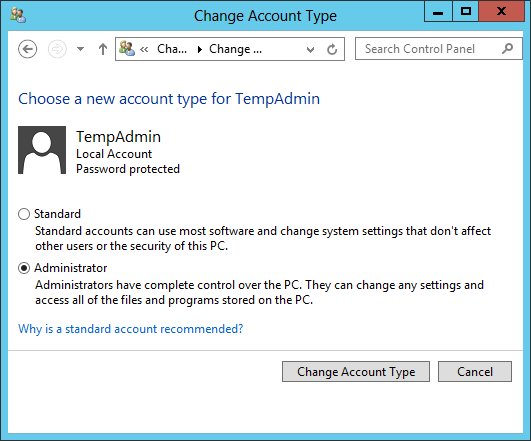Minimize the Change Account Type window
The width and height of the screenshot is (531, 441).
pos(438,12)
